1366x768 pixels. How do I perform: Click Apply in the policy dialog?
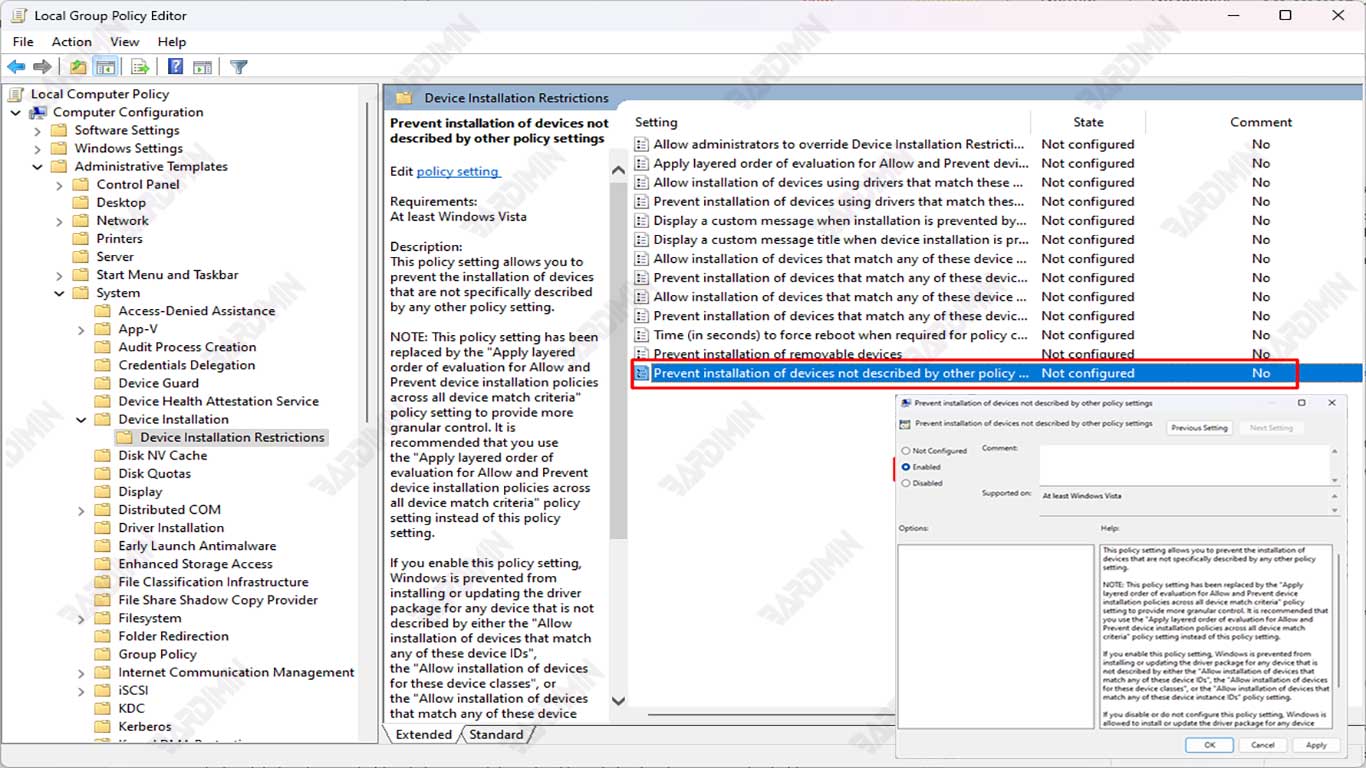click(1316, 745)
